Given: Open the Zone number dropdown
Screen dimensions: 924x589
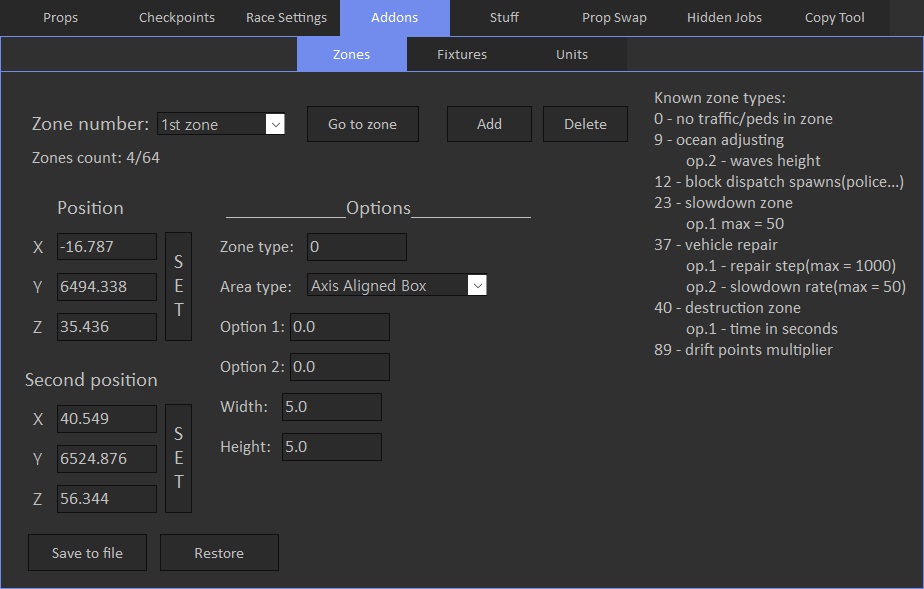Looking at the screenshot, I should click(221, 124).
